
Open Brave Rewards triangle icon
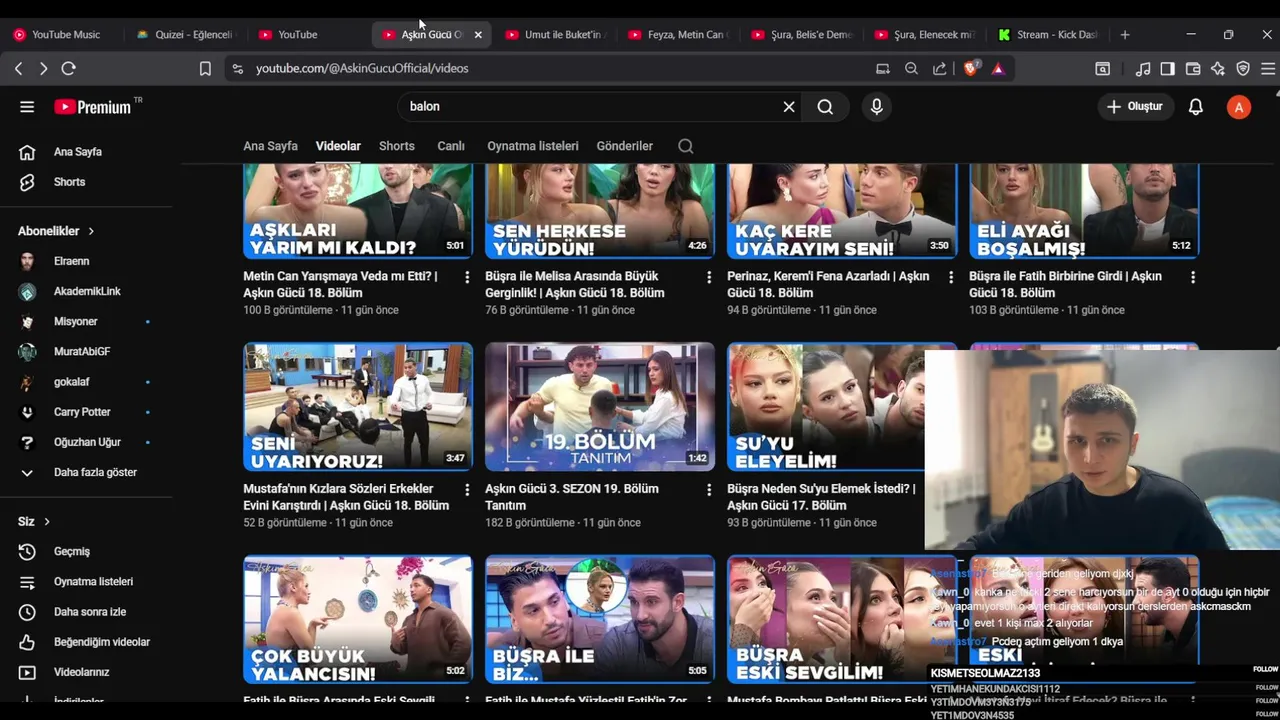pos(998,68)
